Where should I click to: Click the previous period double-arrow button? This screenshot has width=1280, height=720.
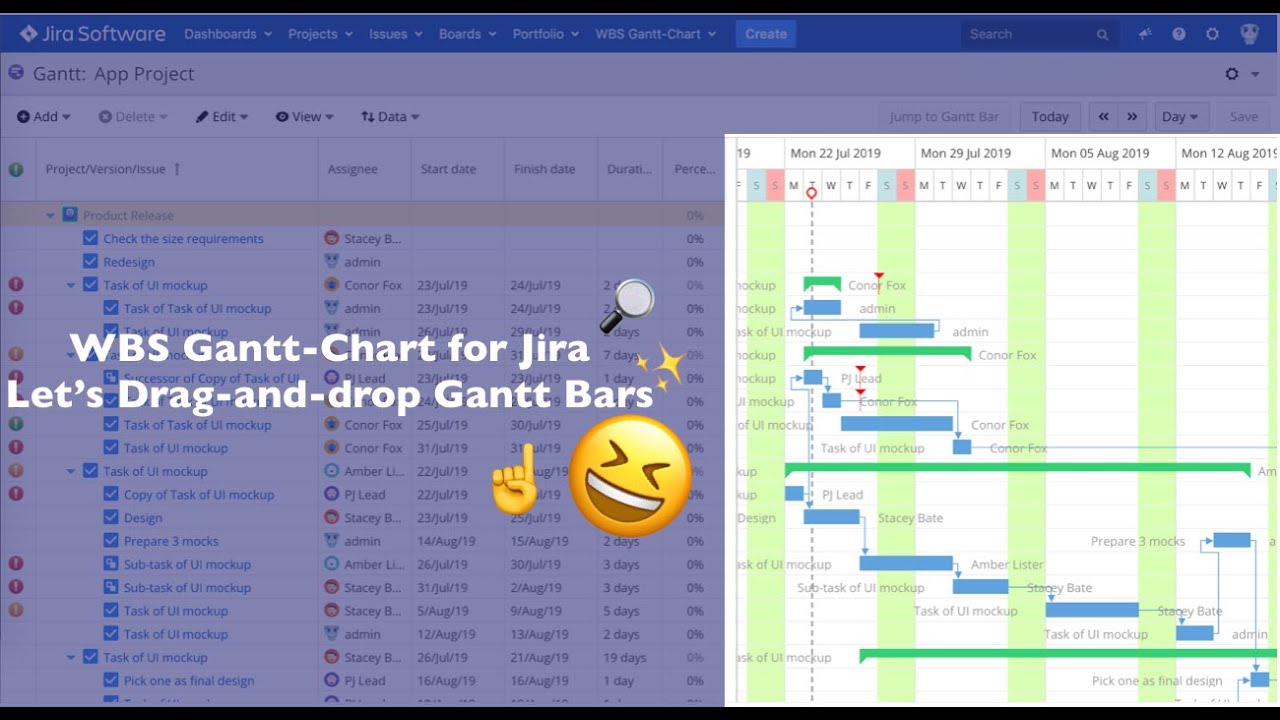tap(1103, 116)
